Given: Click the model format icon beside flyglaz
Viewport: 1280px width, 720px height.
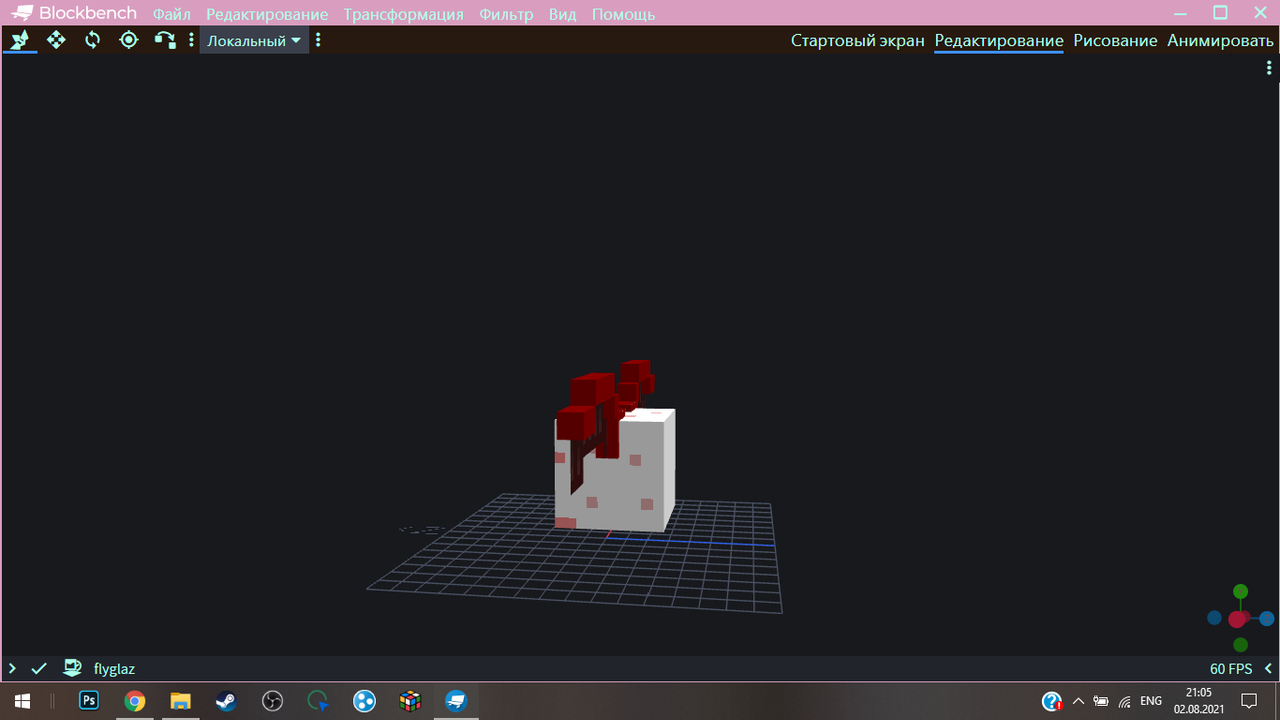Looking at the screenshot, I should [72, 668].
